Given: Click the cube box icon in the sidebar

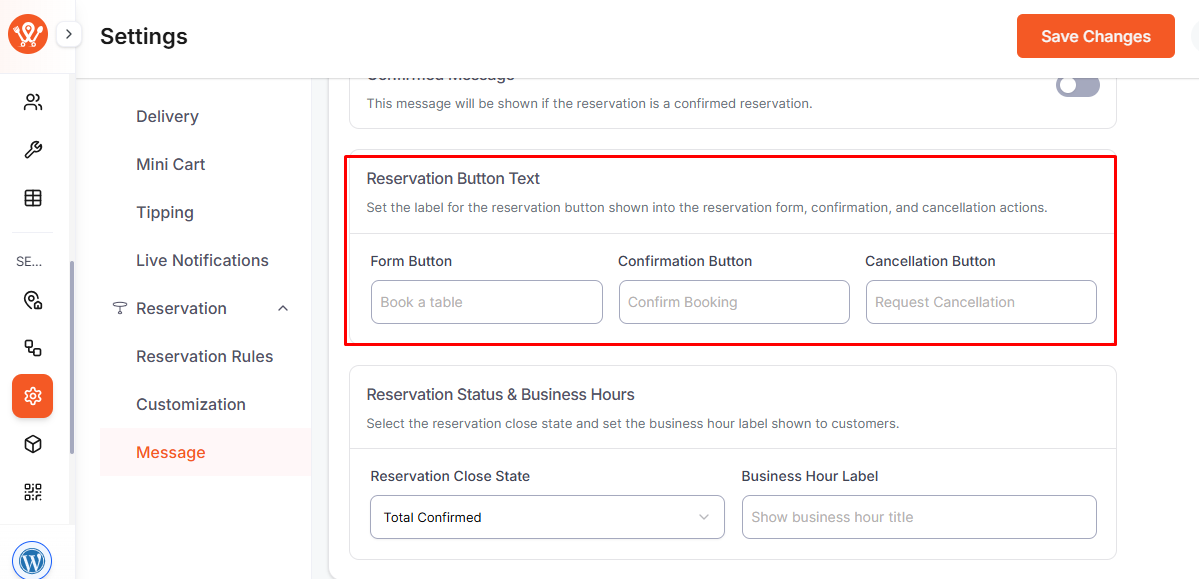Looking at the screenshot, I should click(33, 444).
